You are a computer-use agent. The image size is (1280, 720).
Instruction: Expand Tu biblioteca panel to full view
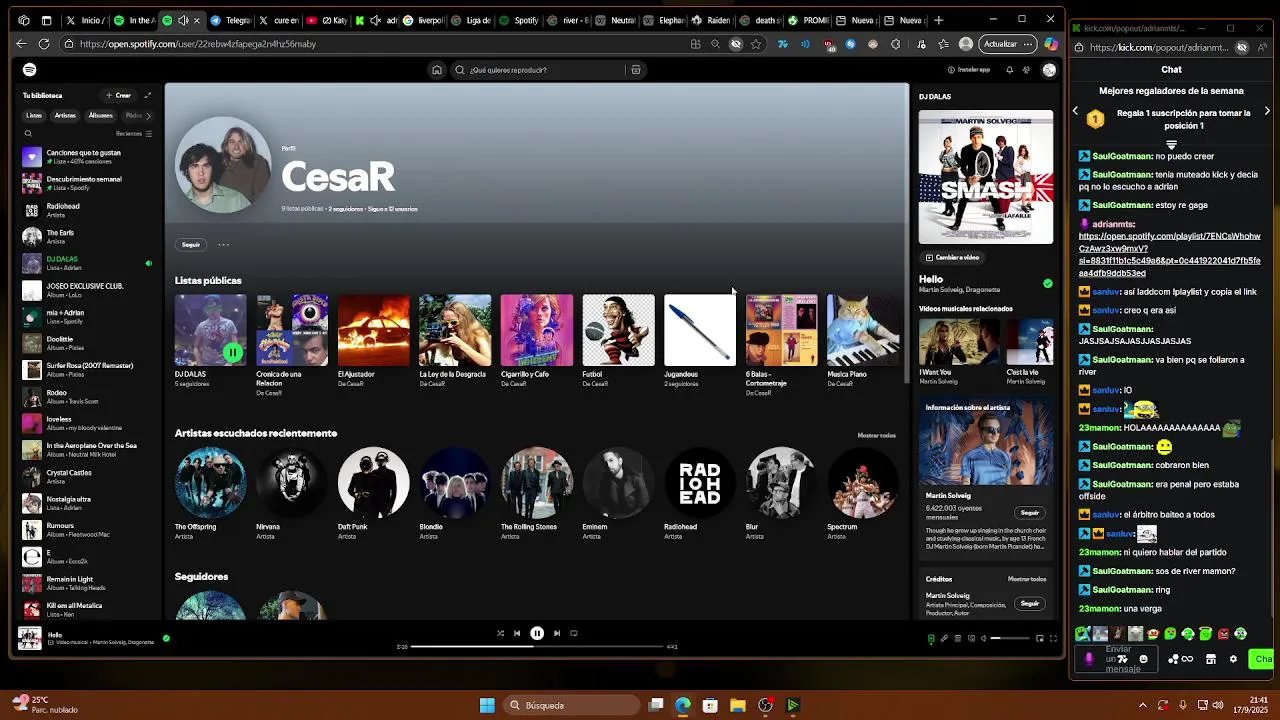point(148,95)
